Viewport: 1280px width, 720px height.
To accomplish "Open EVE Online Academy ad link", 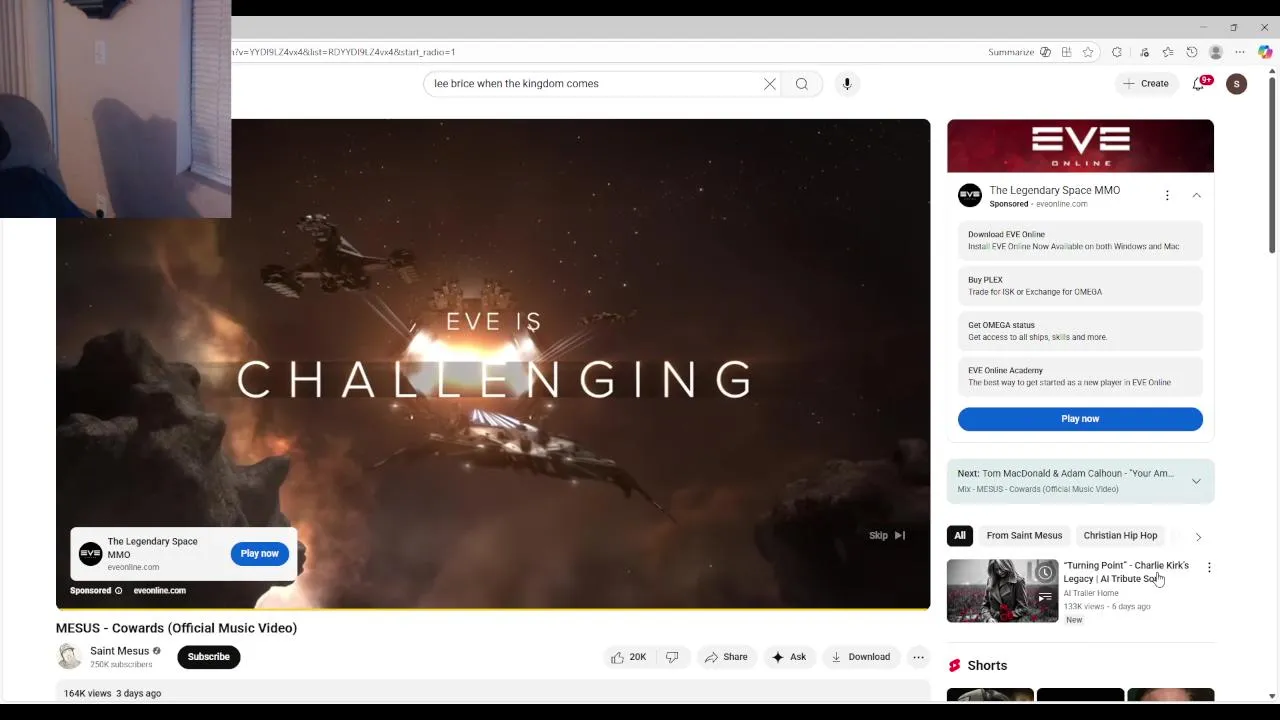I will tap(1080, 376).
